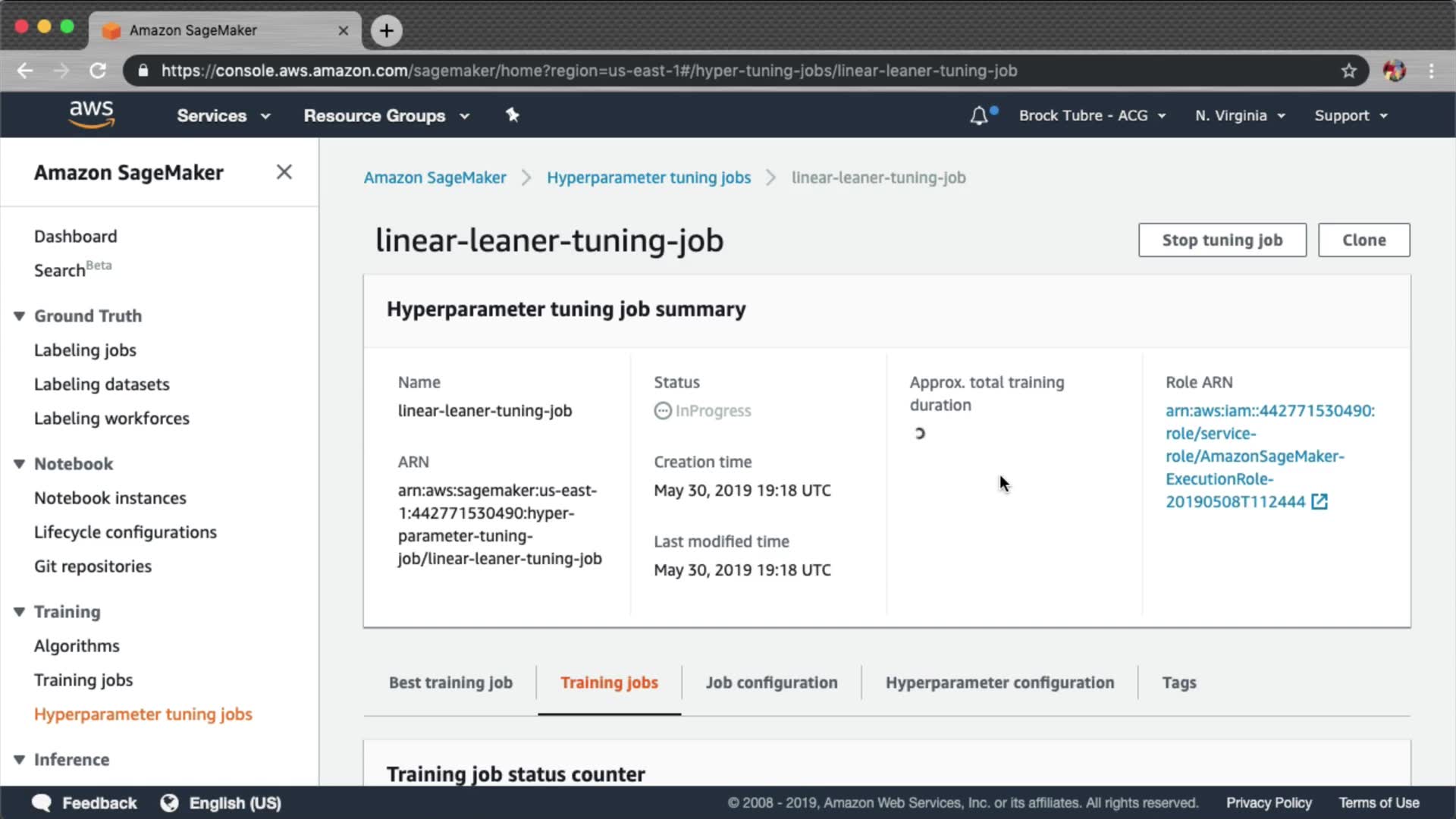The width and height of the screenshot is (1456, 819).
Task: Click the browser address bar URL
Action: coord(588,71)
